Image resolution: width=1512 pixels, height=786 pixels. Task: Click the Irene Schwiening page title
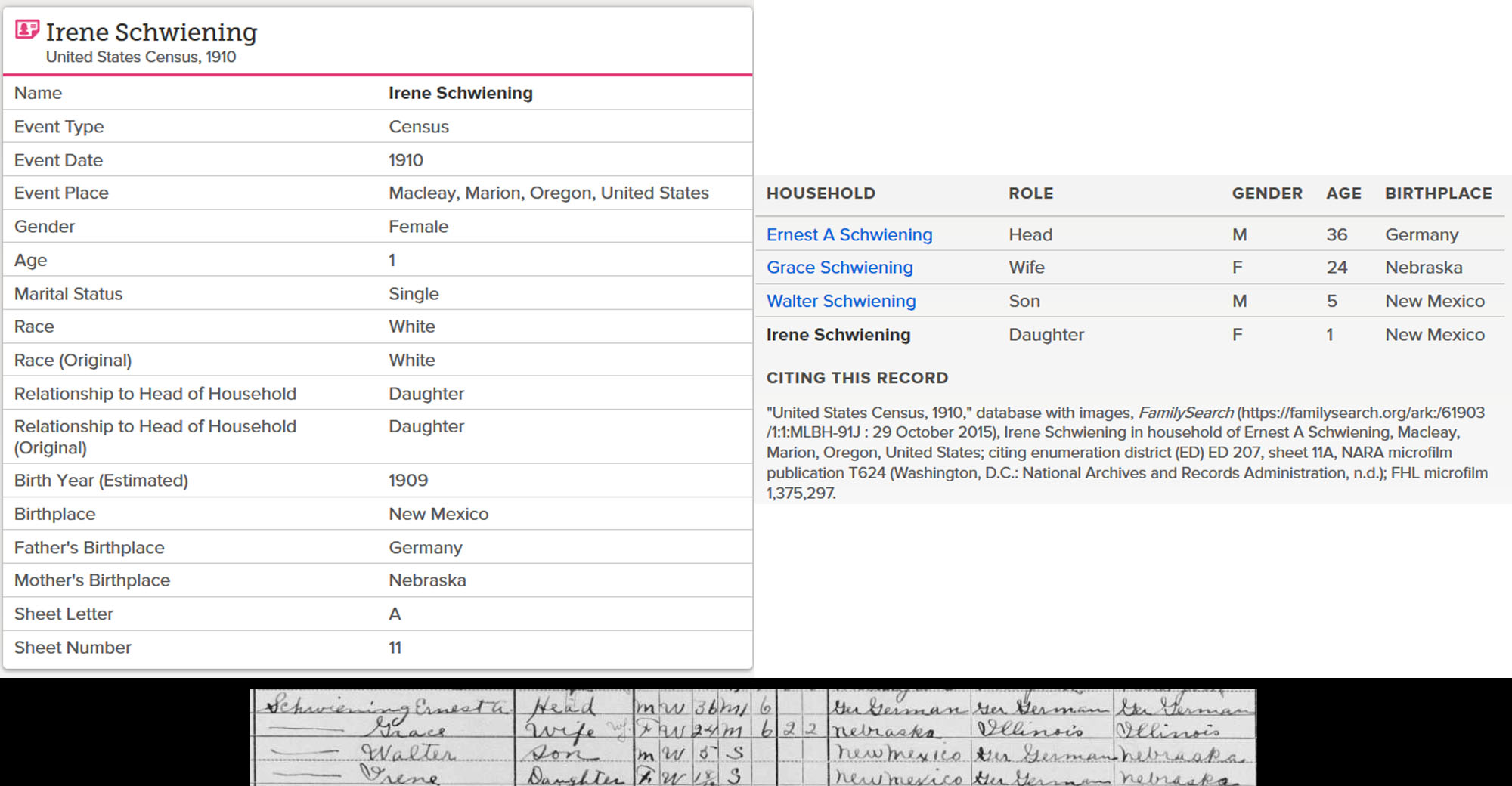(151, 32)
